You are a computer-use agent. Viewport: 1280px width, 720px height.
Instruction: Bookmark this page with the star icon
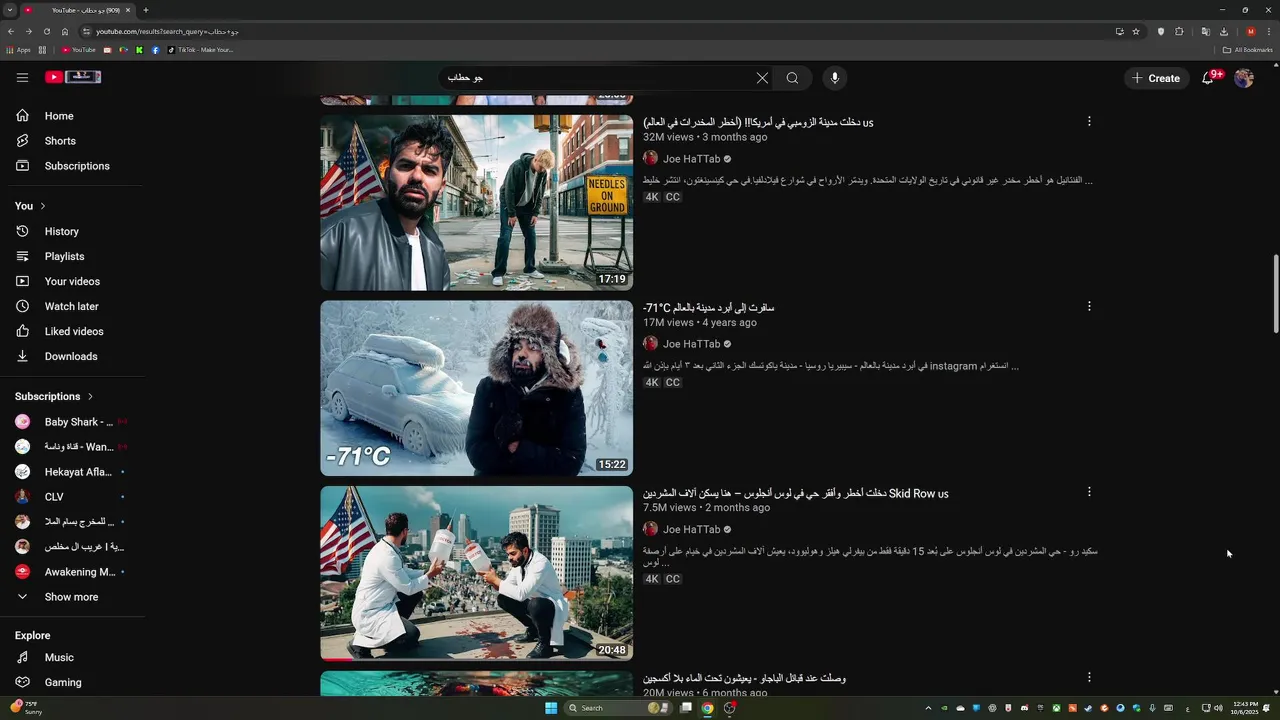[x=1136, y=31]
